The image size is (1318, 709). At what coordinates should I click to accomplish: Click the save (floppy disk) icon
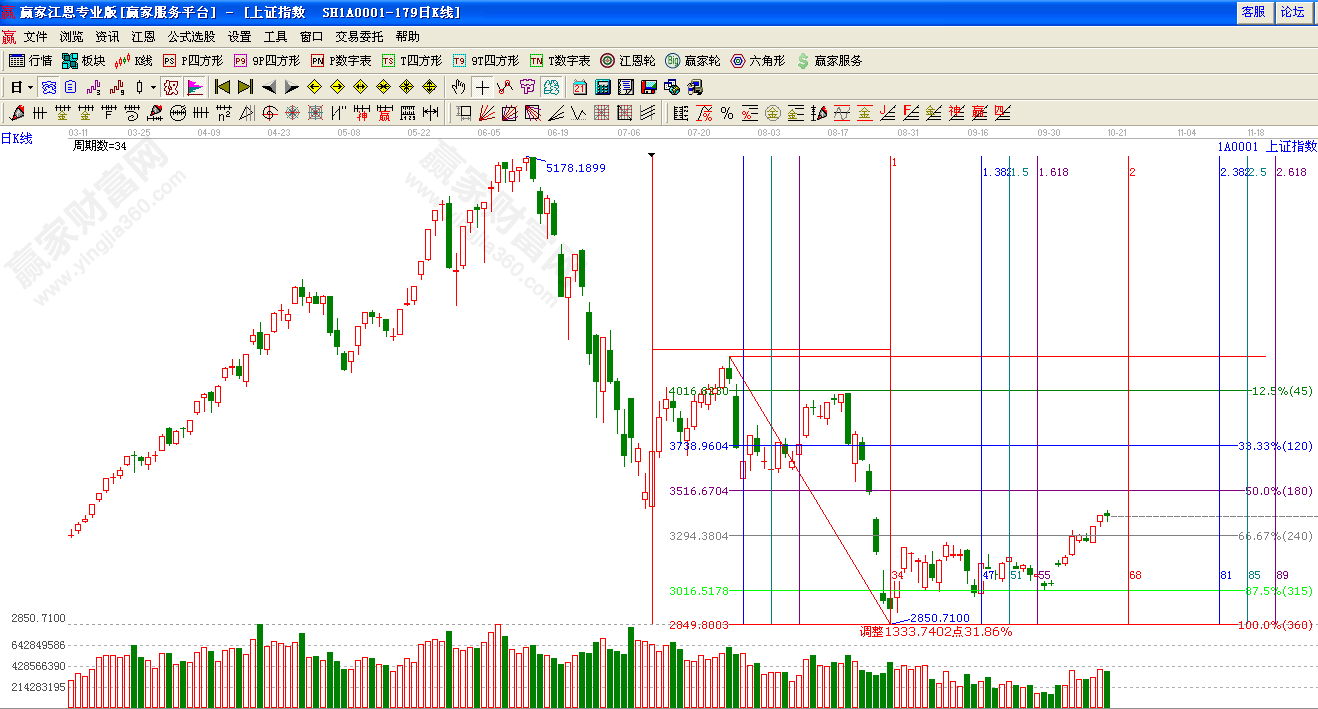tap(648, 87)
